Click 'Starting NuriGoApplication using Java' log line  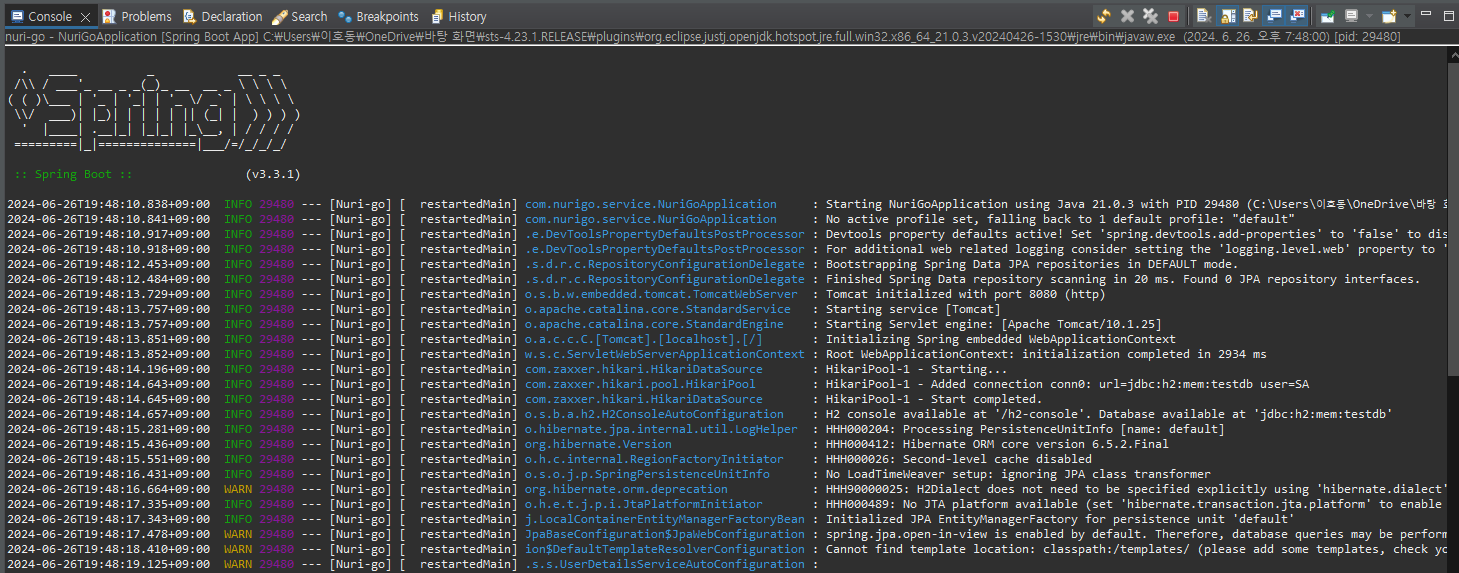[1136, 204]
